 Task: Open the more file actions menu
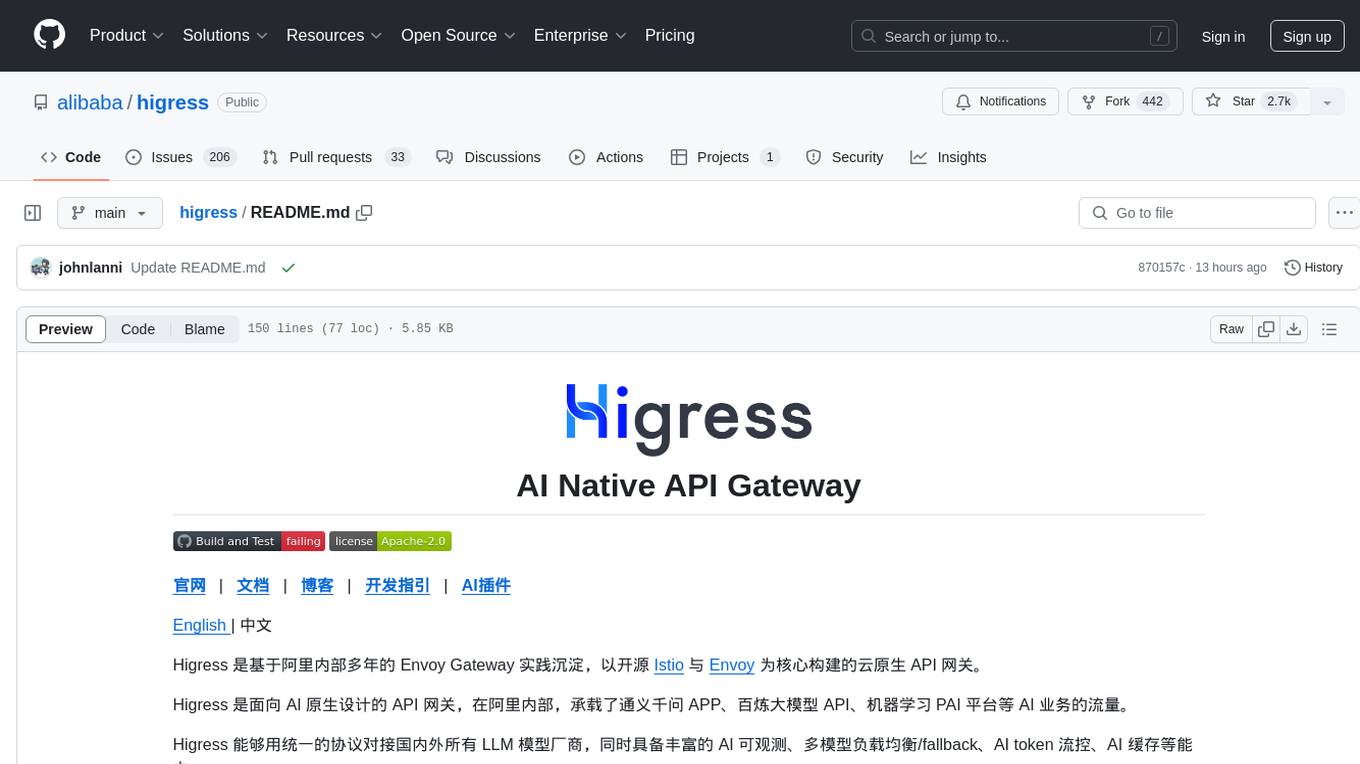(x=1344, y=213)
